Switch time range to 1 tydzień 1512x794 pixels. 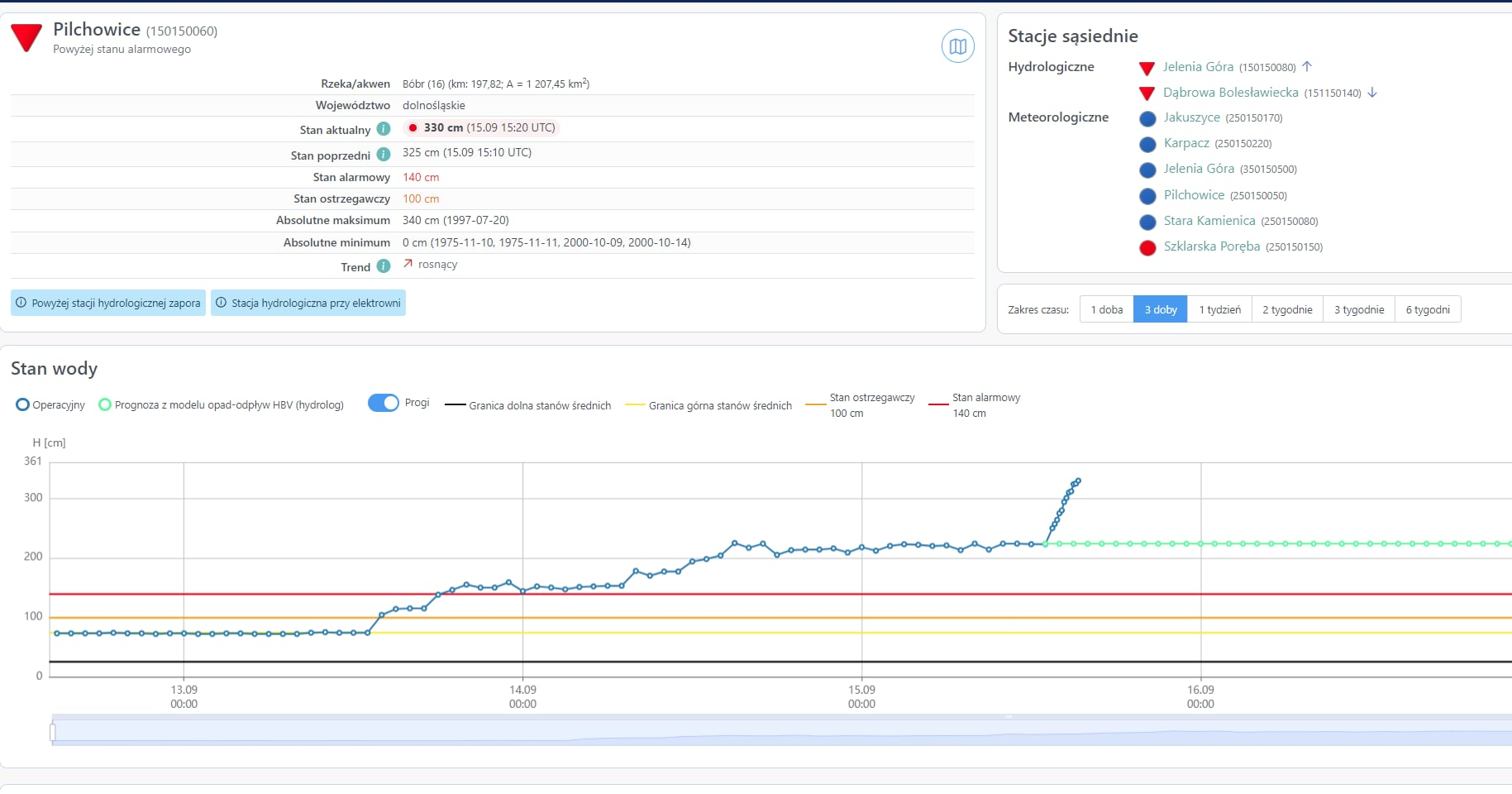pyautogui.click(x=1219, y=309)
